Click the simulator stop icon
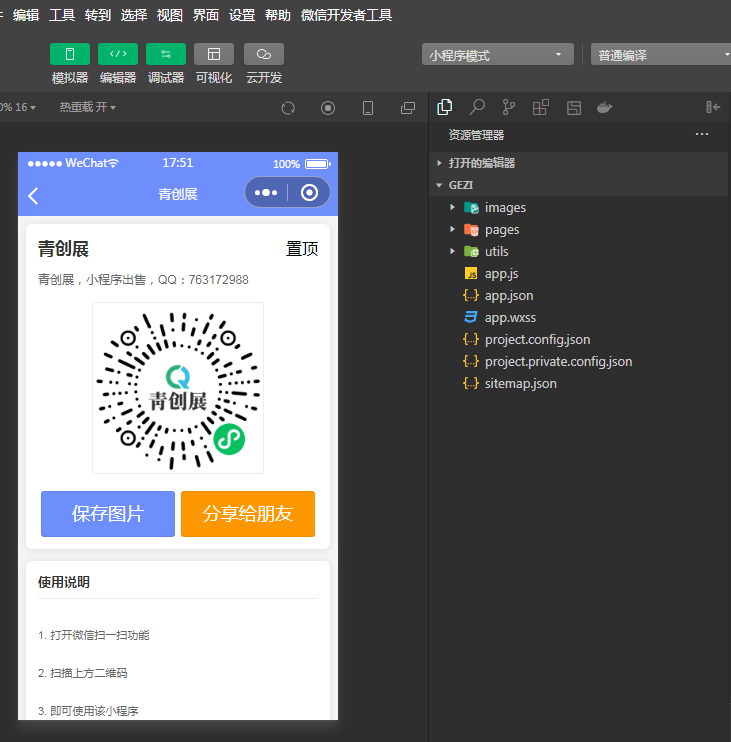This screenshot has width=731, height=742. (328, 108)
